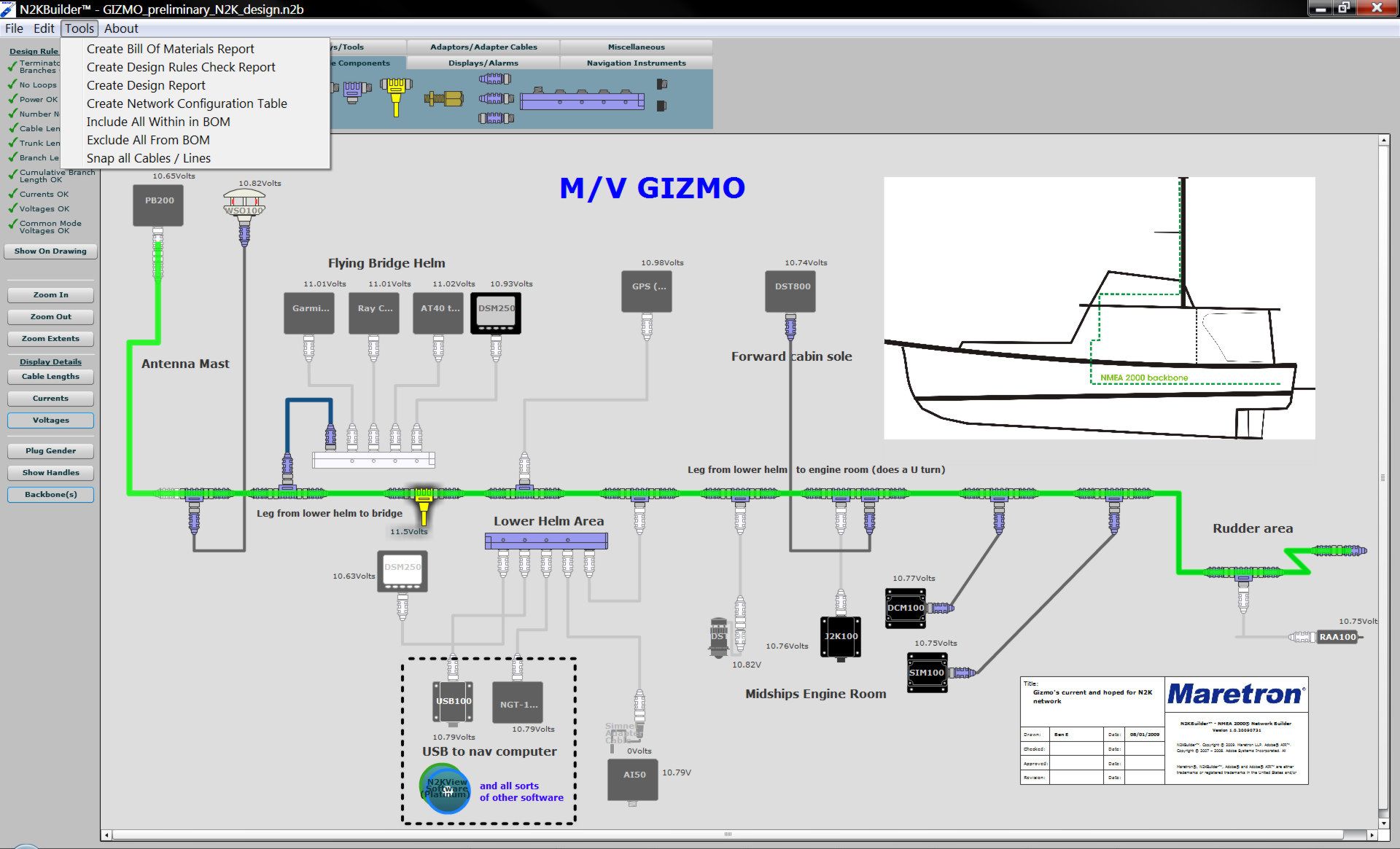Click the Show Handles button
Image resolution: width=1400 pixels, height=849 pixels.
click(50, 473)
